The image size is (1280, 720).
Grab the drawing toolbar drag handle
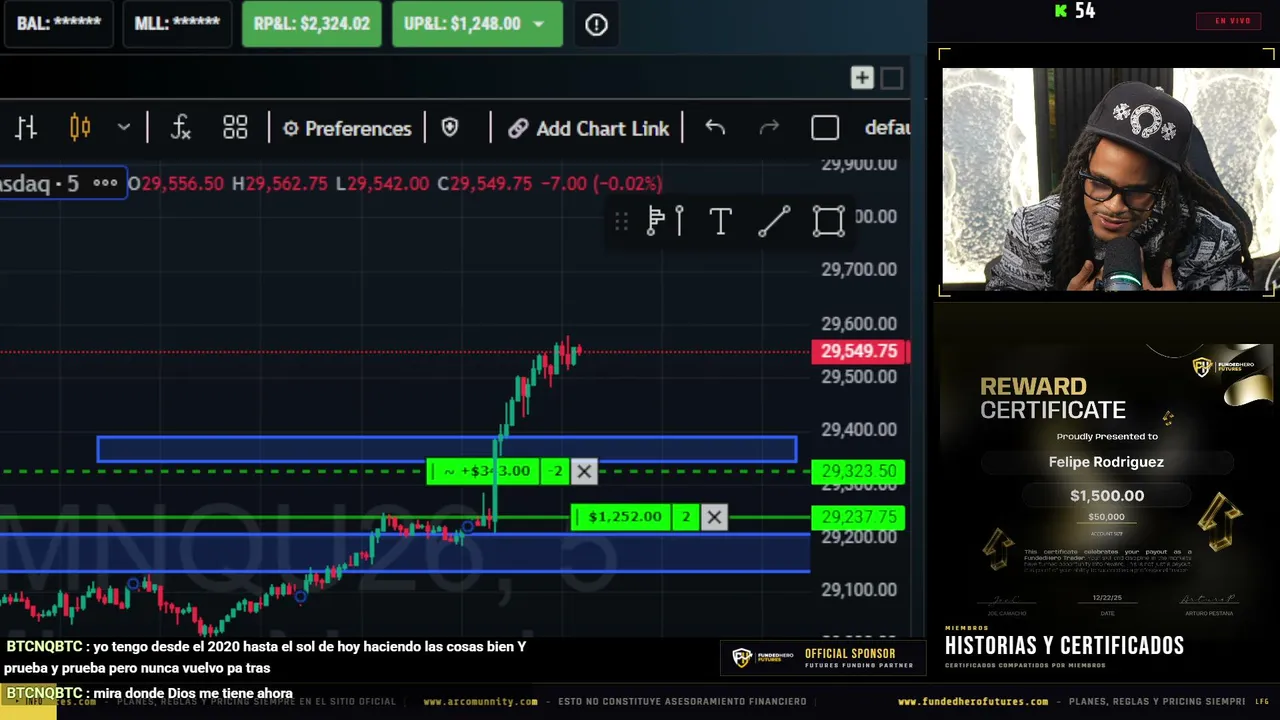tap(621, 221)
